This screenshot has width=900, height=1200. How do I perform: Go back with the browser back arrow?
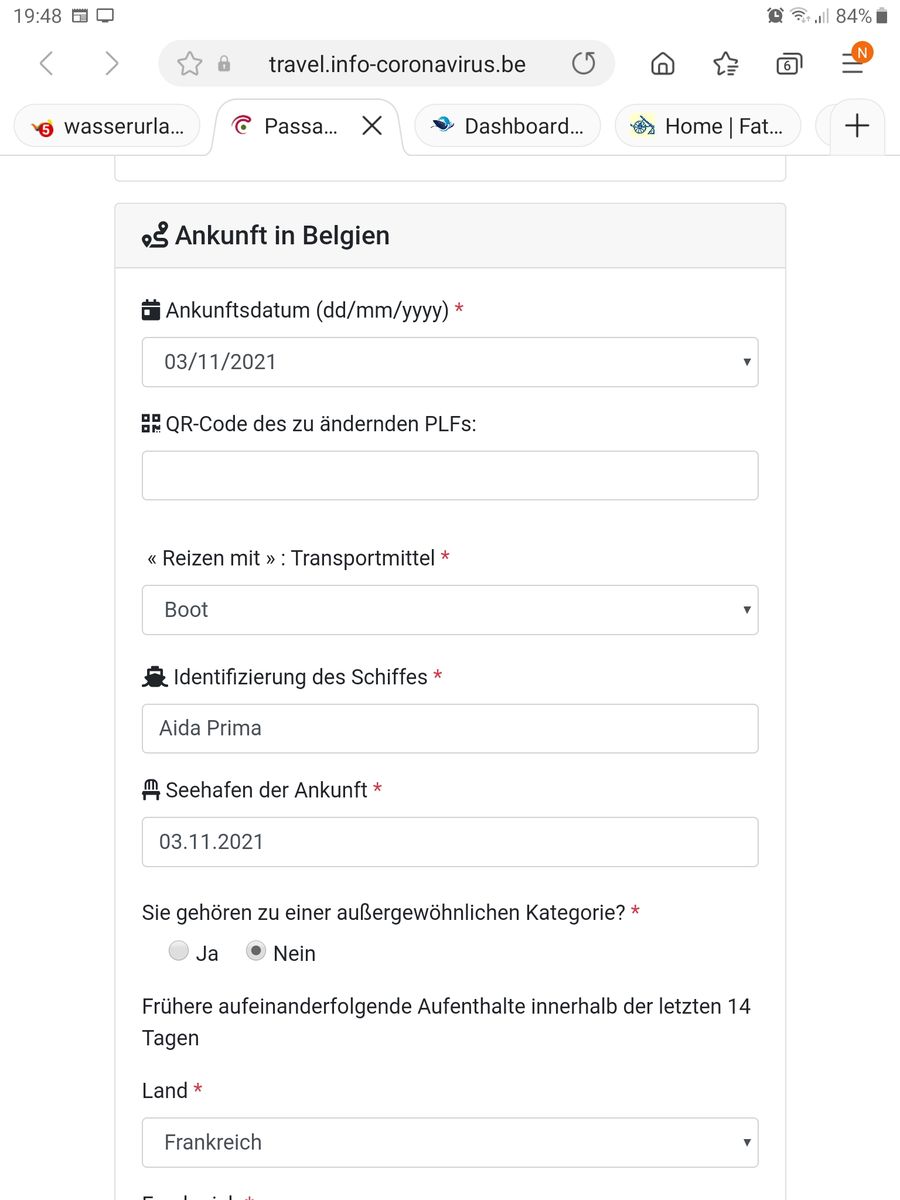coord(46,64)
